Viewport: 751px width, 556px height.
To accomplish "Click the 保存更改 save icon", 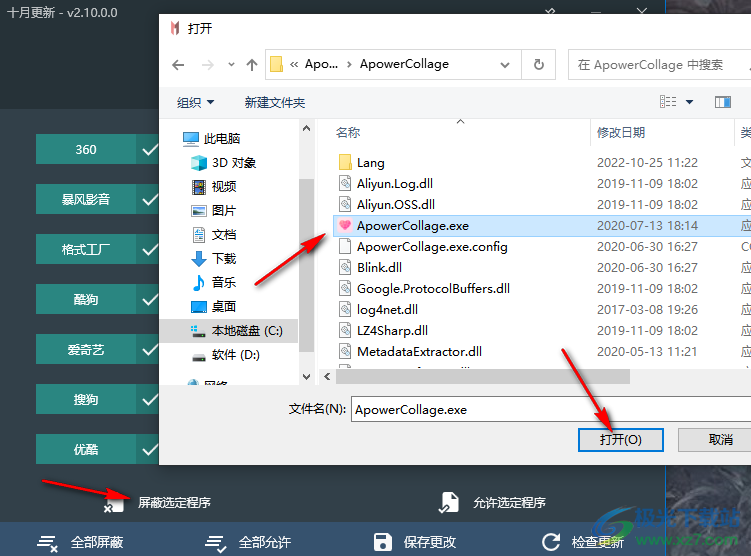I will tap(382, 542).
